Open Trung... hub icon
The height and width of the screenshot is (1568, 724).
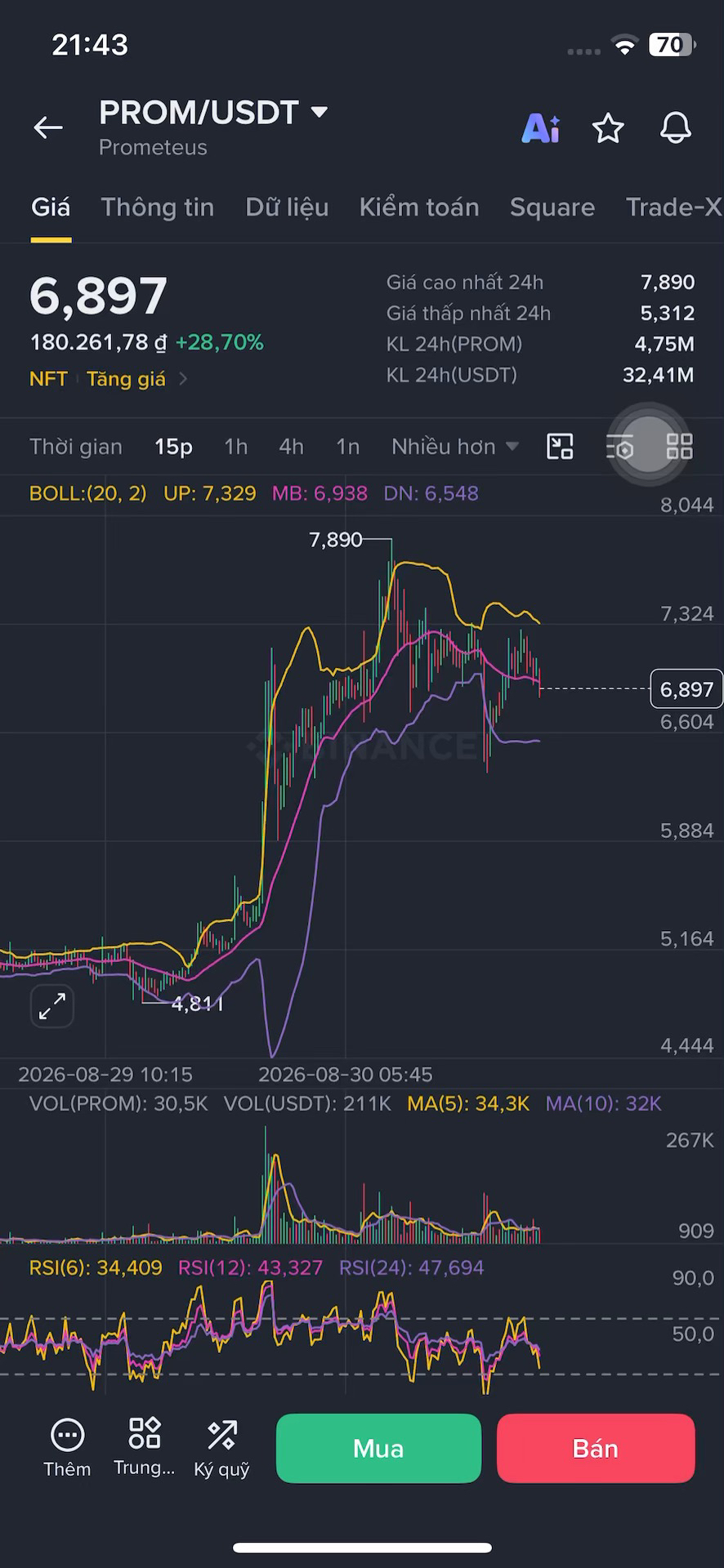[145, 1447]
